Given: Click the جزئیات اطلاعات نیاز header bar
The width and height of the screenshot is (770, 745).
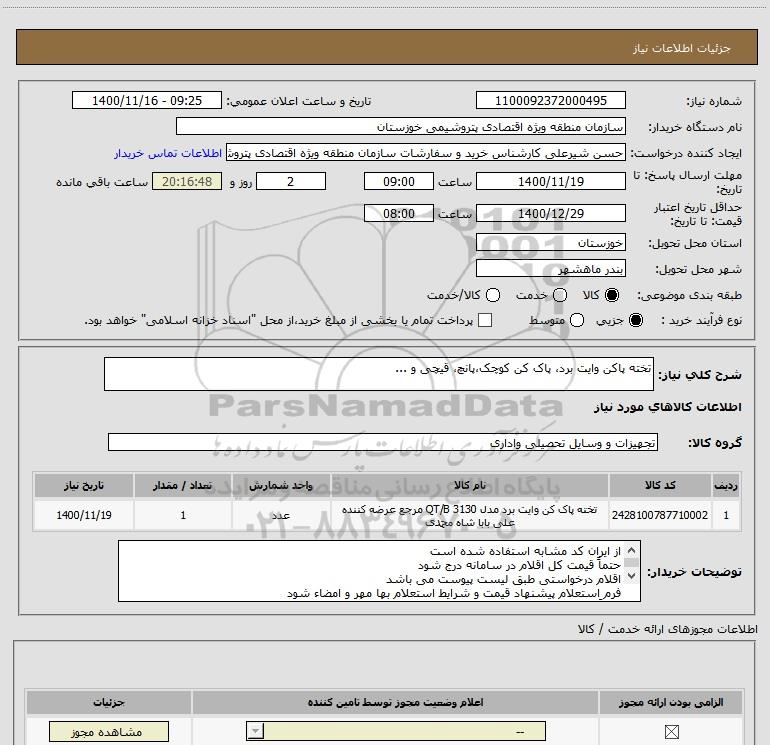Looking at the screenshot, I should click(x=386, y=47).
